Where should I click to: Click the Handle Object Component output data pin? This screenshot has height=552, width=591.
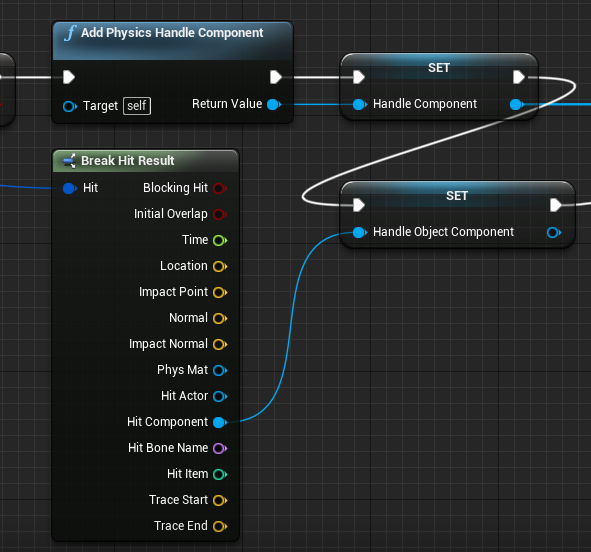554,232
